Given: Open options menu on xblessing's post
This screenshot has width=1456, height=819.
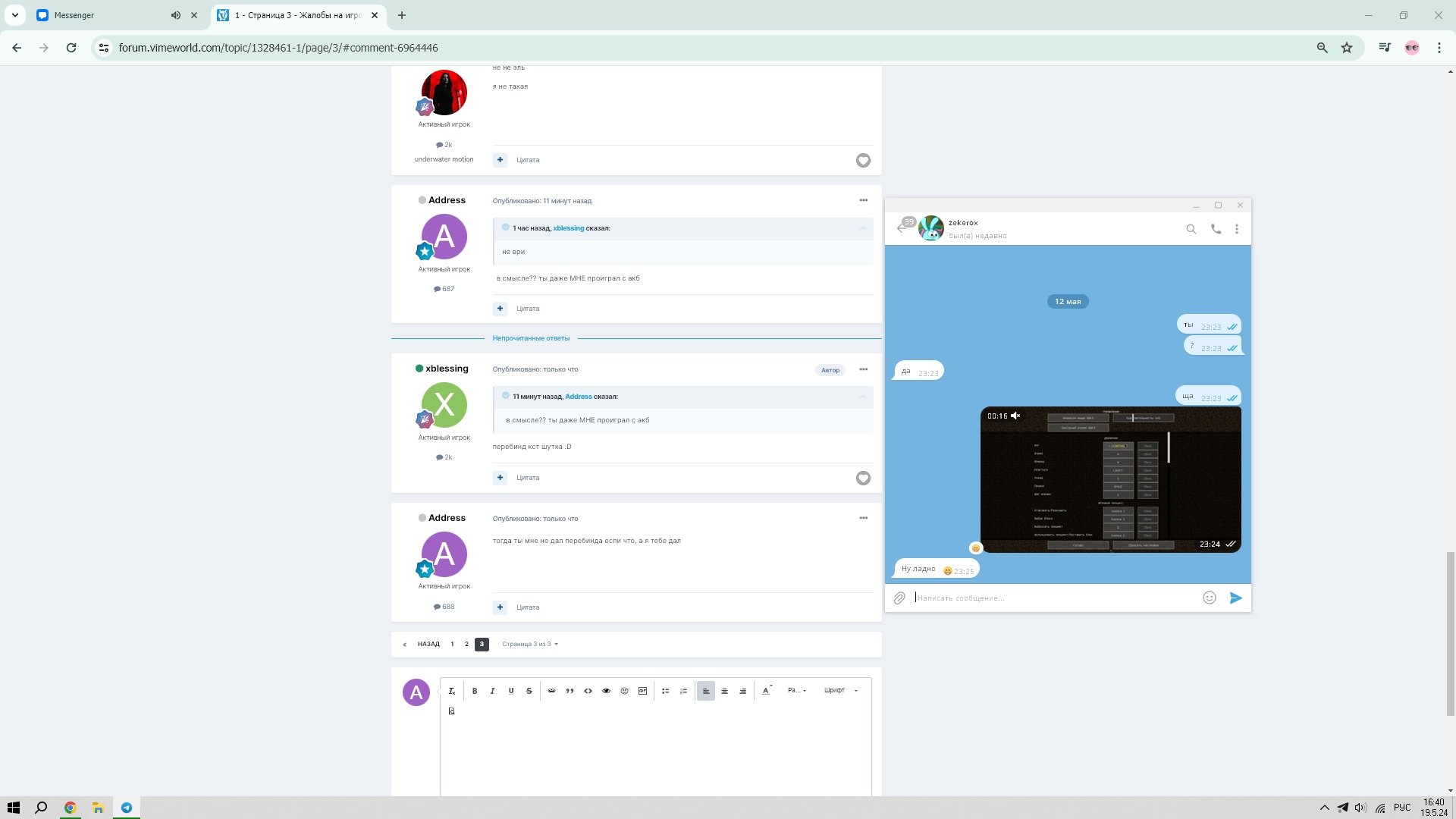Looking at the screenshot, I should click(x=863, y=369).
